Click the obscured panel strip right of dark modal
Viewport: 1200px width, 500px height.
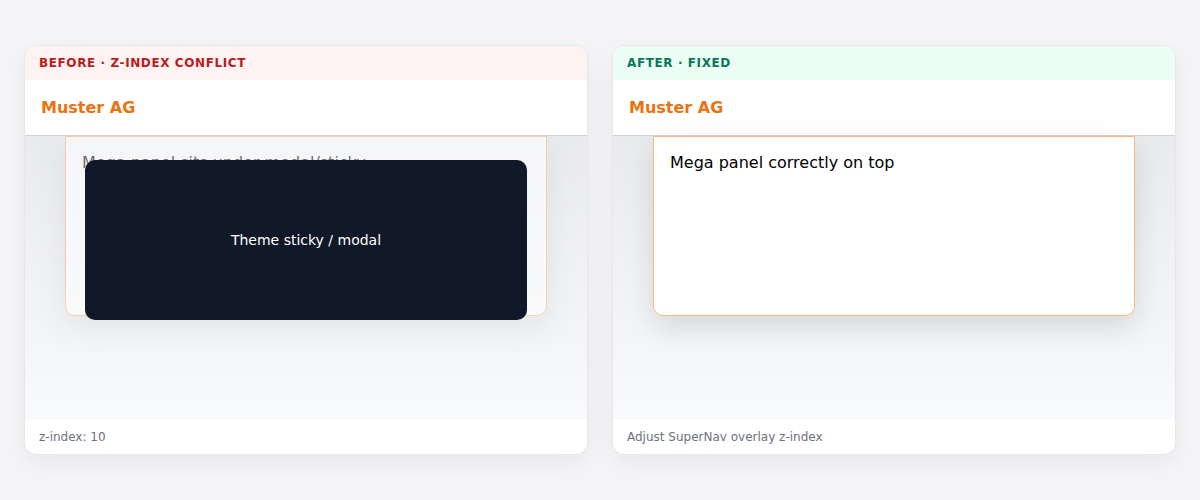(537, 240)
